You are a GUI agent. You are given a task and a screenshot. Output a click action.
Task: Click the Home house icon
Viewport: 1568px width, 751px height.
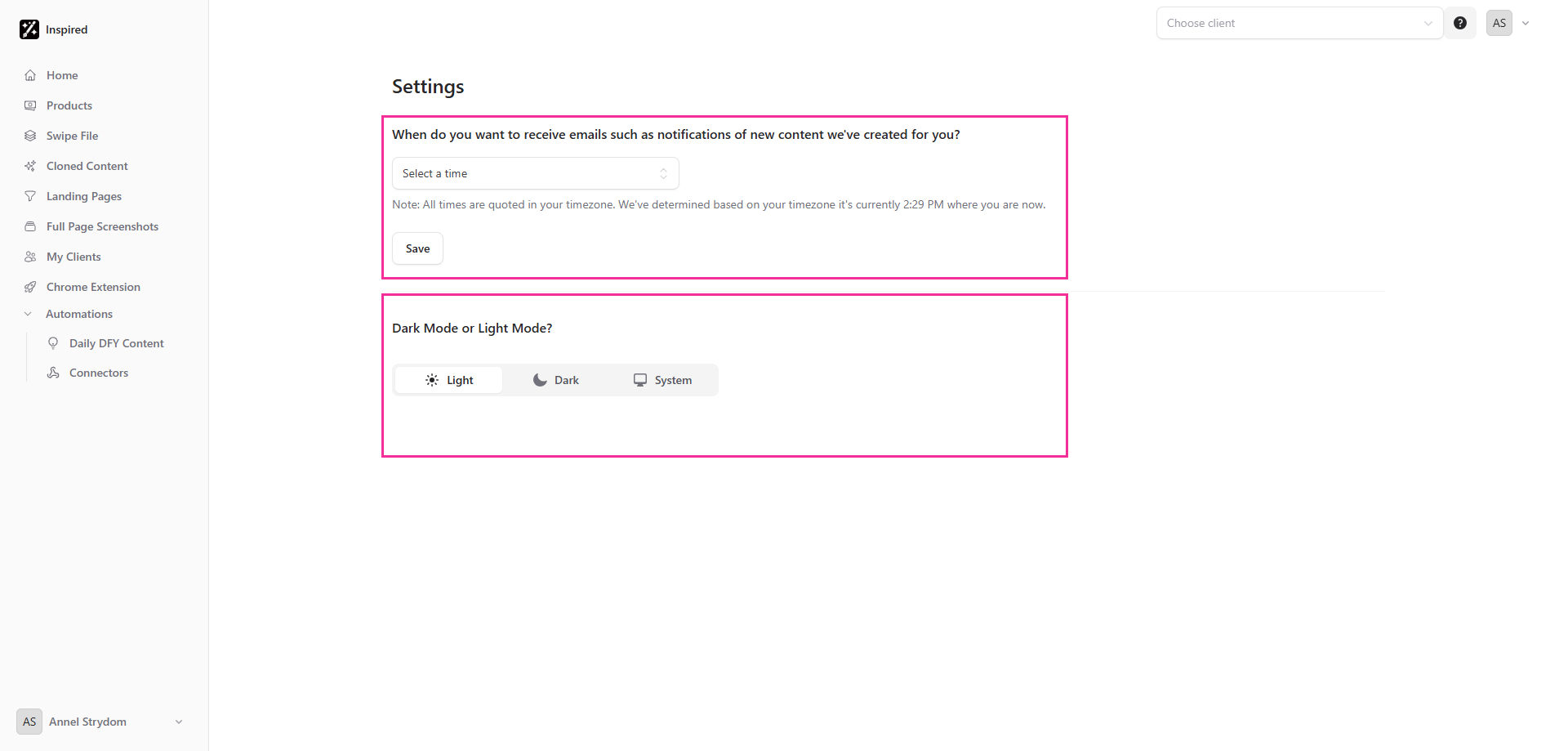pyautogui.click(x=30, y=75)
